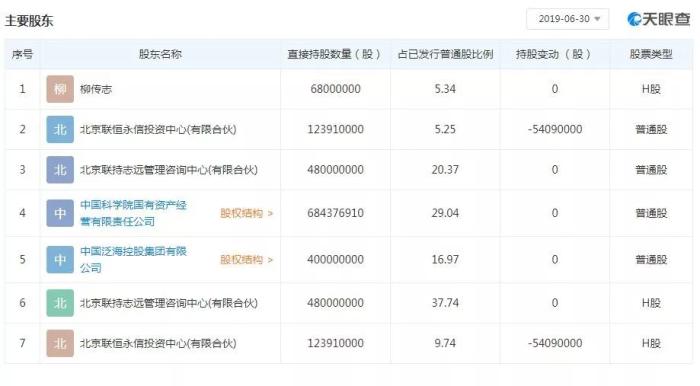Viewport: 700px width, 386px height.
Task: Click the 中 avatar for 中国泛海控股集团
Action: coord(60,260)
